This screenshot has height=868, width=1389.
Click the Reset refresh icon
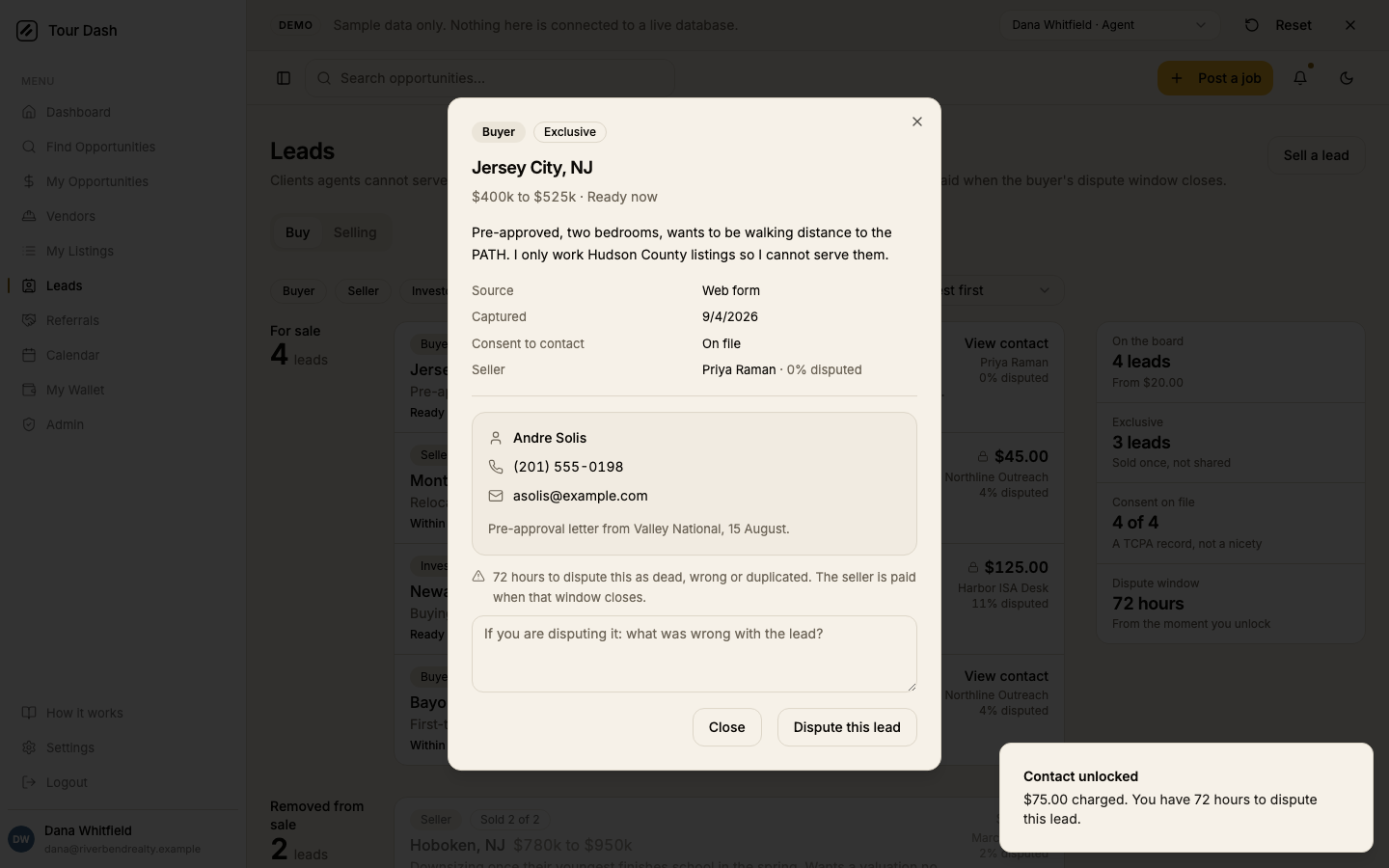[1252, 25]
